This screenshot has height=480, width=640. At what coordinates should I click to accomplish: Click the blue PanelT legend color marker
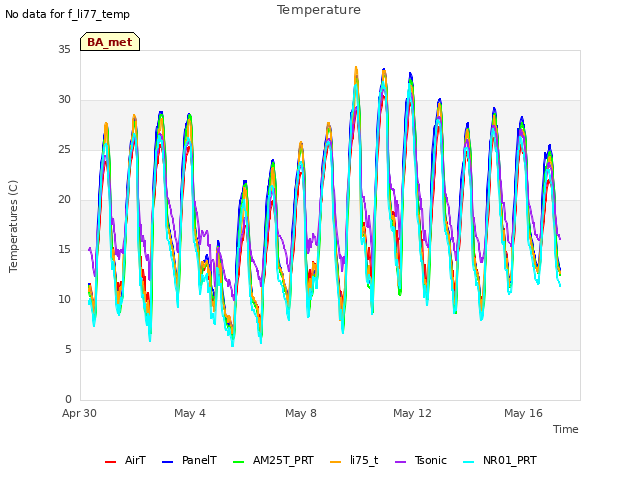[x=167, y=462]
